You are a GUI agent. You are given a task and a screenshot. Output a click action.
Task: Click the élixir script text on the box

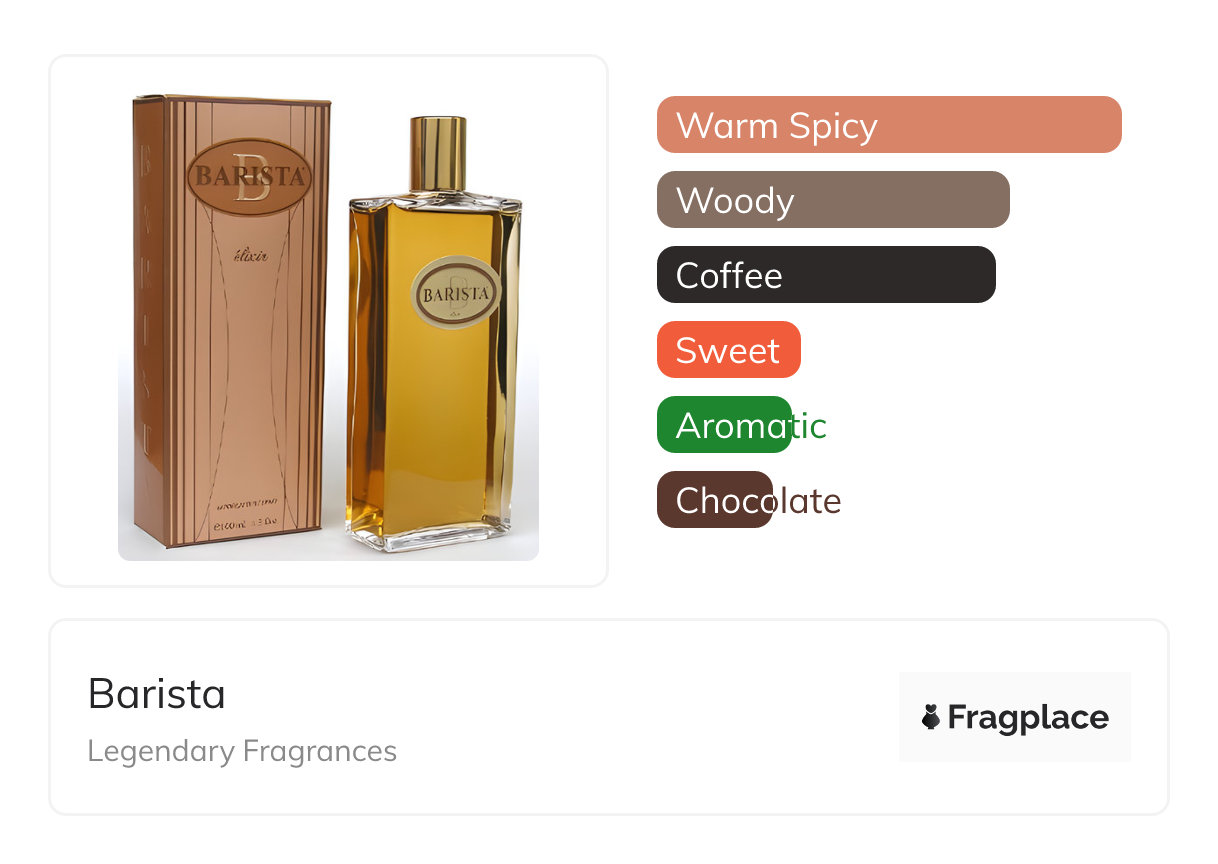click(252, 256)
